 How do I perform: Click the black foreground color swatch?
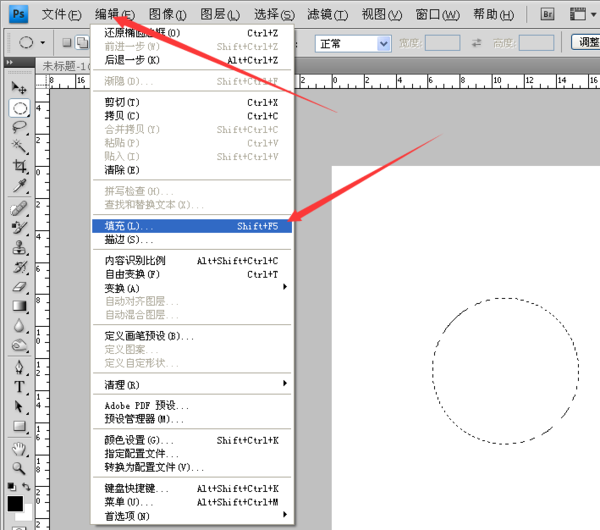point(15,504)
